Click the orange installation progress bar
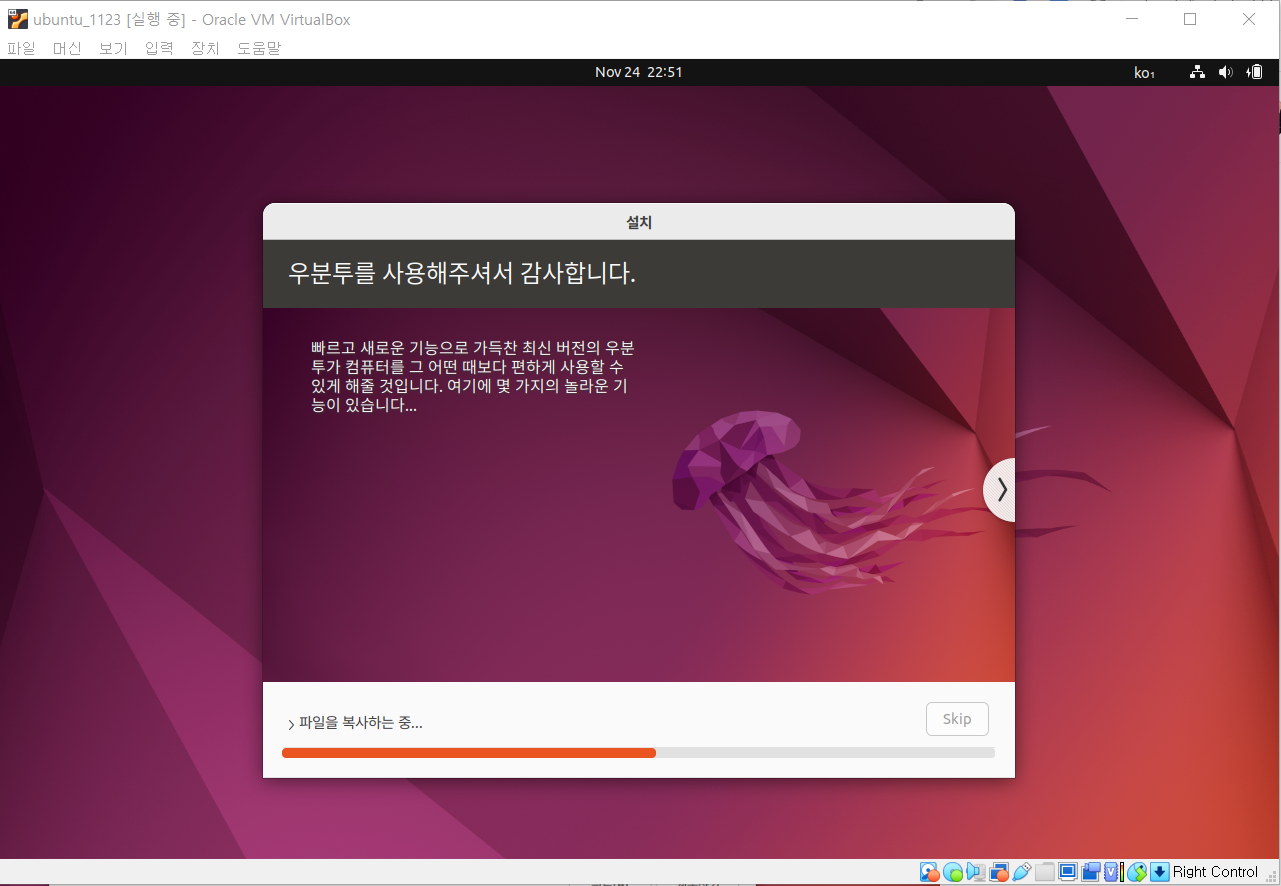Screen dimensions: 1281x886 click(469, 752)
